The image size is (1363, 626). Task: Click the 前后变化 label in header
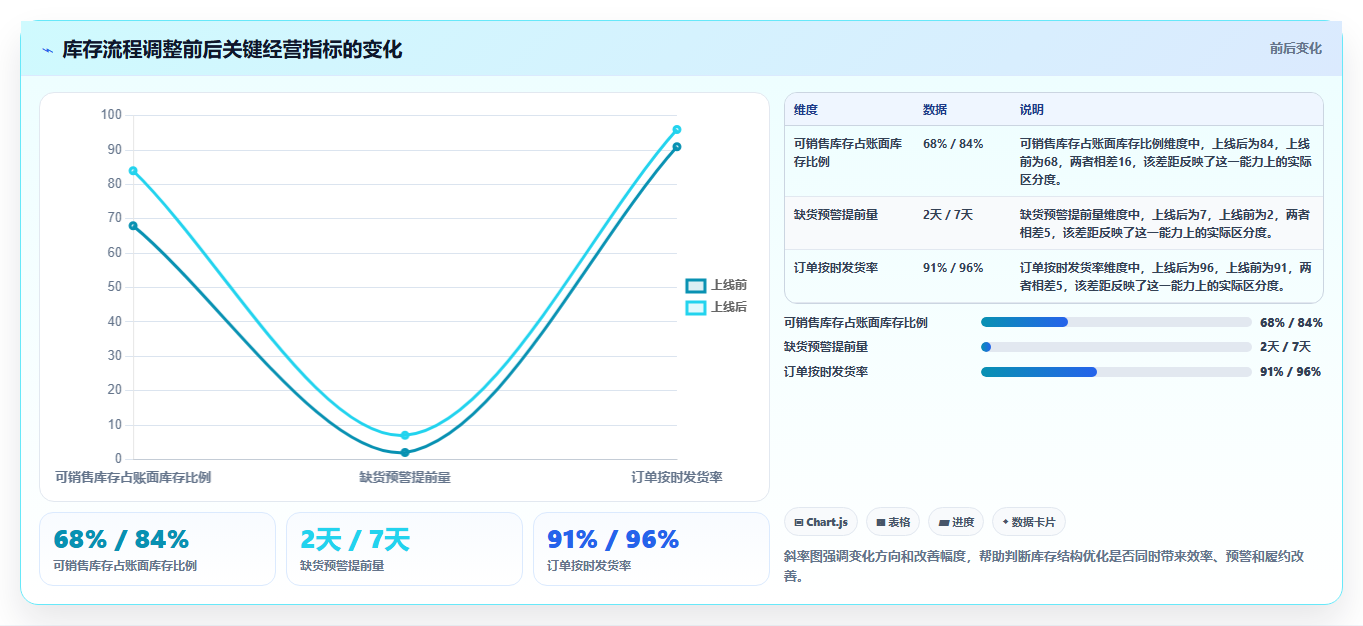1296,48
